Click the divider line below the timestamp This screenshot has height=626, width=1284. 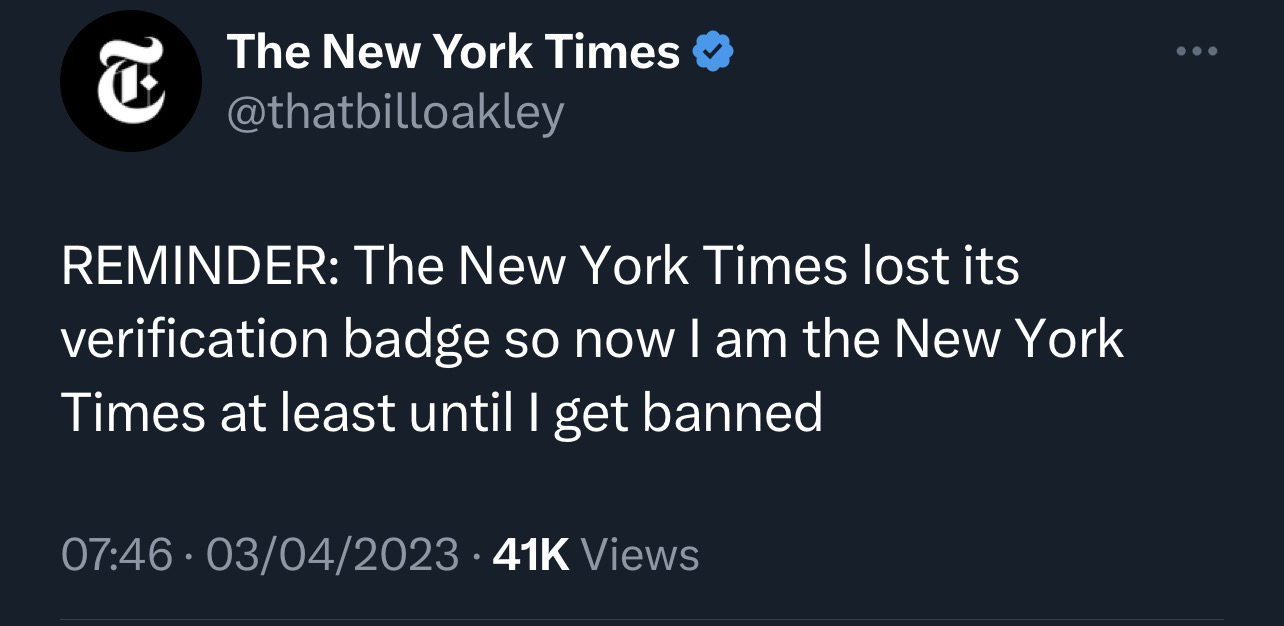pyautogui.click(x=642, y=619)
